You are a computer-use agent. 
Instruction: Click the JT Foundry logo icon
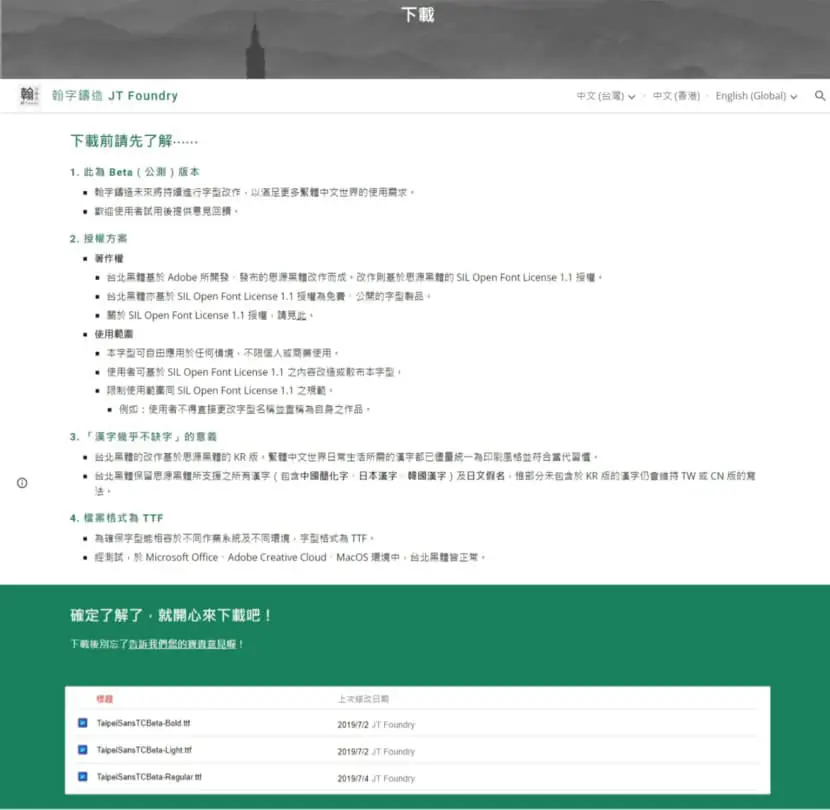point(29,96)
